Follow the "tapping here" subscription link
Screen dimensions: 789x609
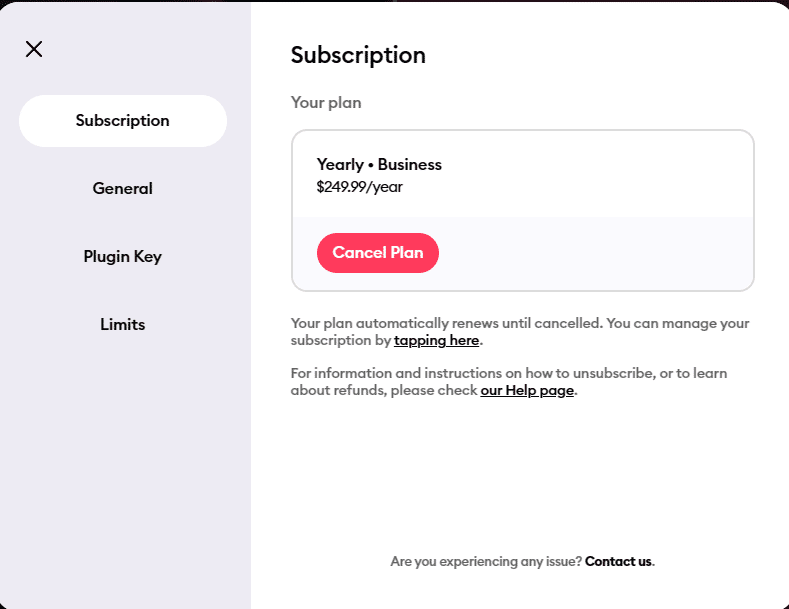[436, 341]
